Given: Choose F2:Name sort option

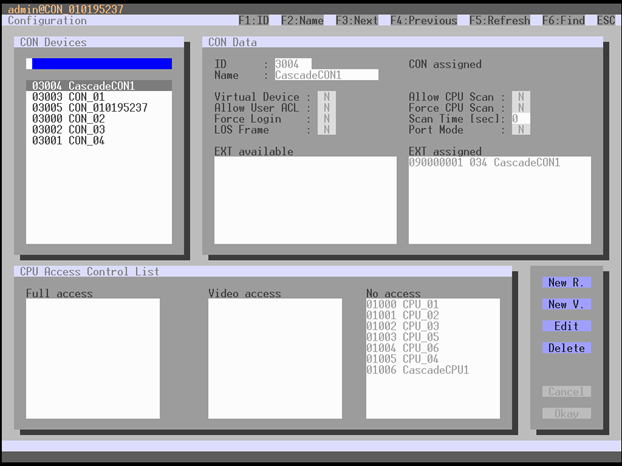Looking at the screenshot, I should pyautogui.click(x=302, y=20).
